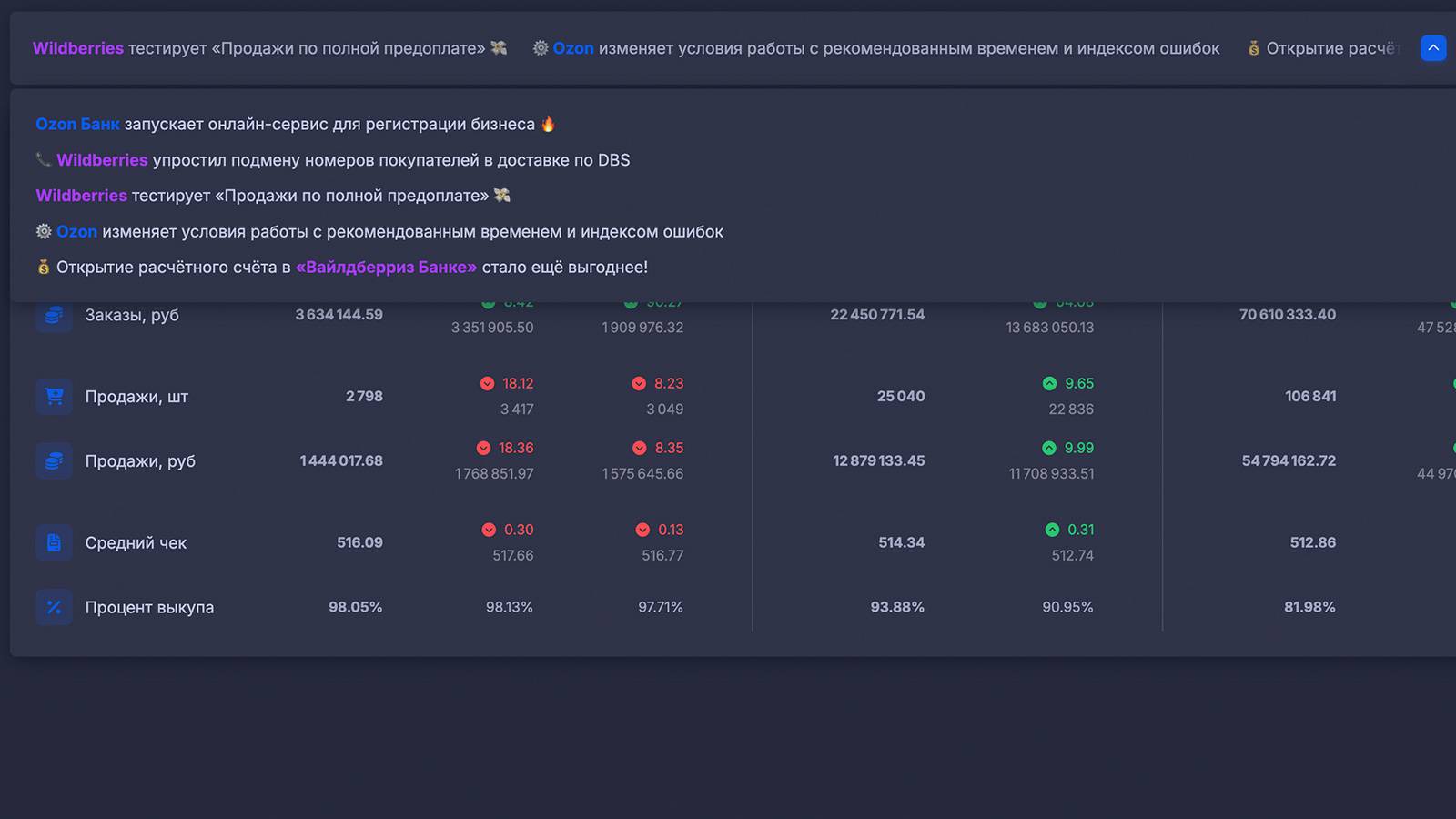
Task: Click the value 3 634 144.59
Action: [339, 315]
